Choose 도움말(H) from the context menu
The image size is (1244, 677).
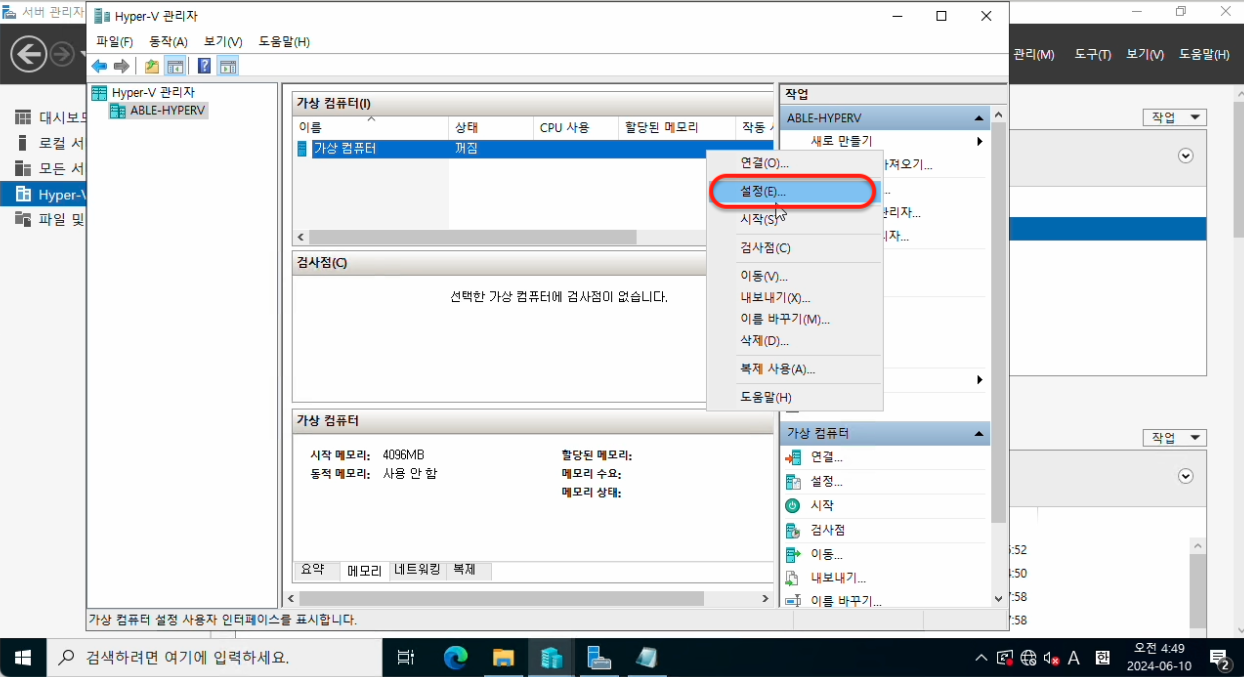(794, 397)
